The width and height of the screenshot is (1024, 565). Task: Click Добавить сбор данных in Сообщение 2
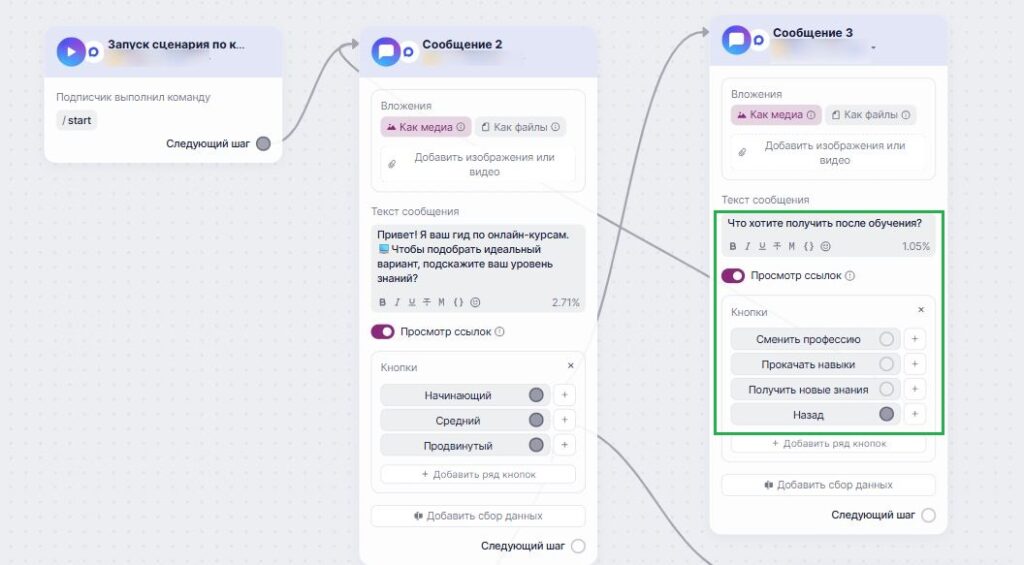point(478,516)
